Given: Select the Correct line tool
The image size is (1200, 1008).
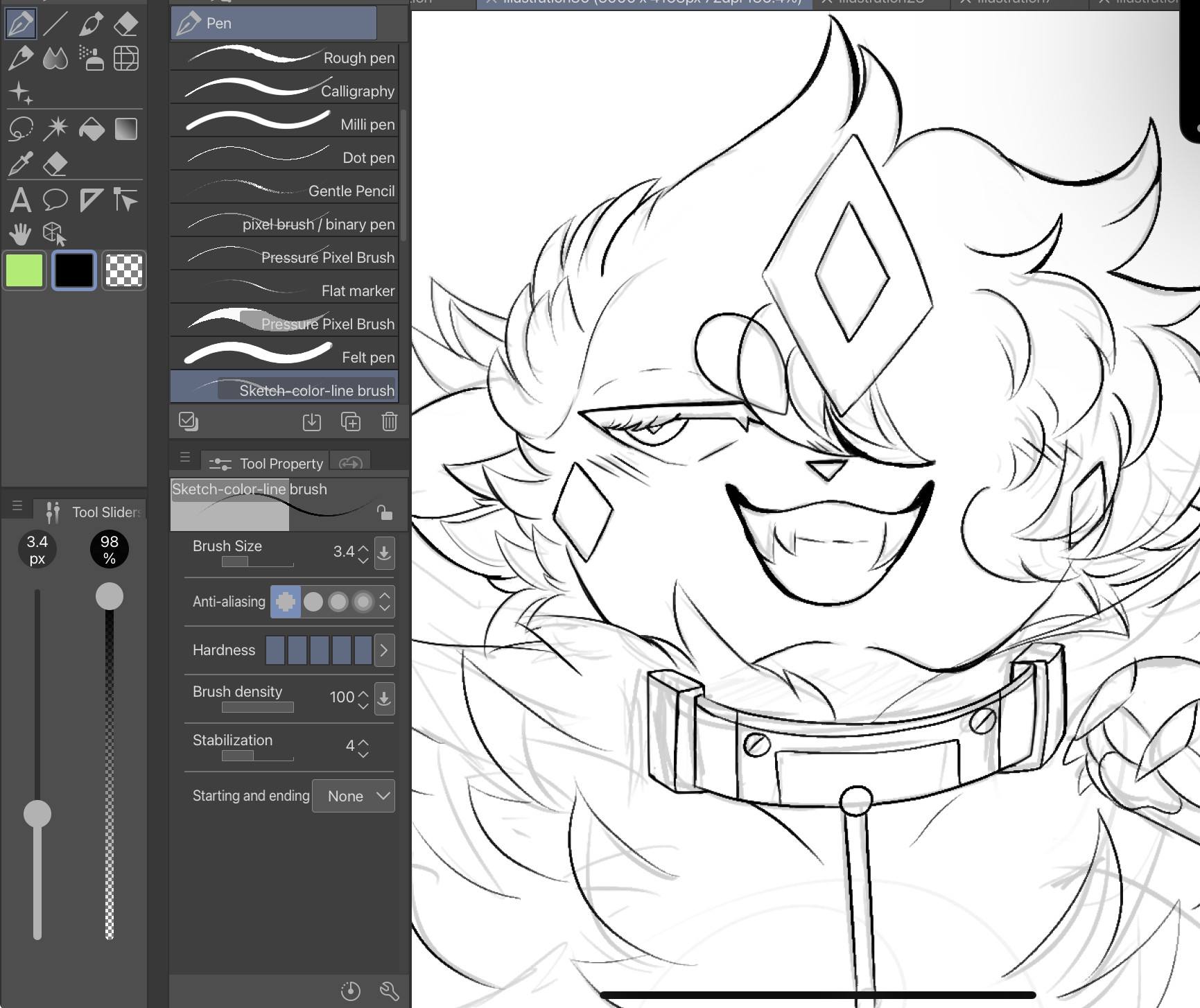Looking at the screenshot, I should 126,200.
